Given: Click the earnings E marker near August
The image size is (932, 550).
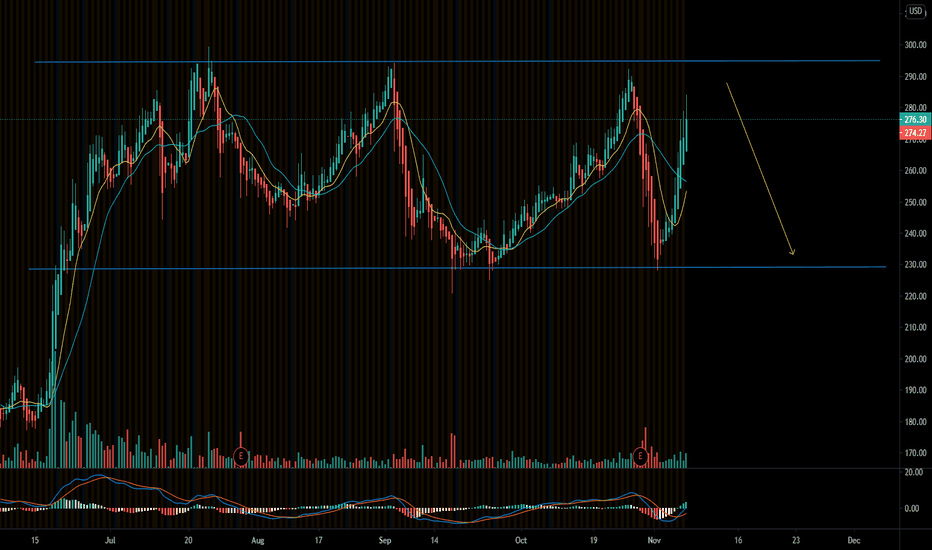Looking at the screenshot, I should tap(240, 457).
